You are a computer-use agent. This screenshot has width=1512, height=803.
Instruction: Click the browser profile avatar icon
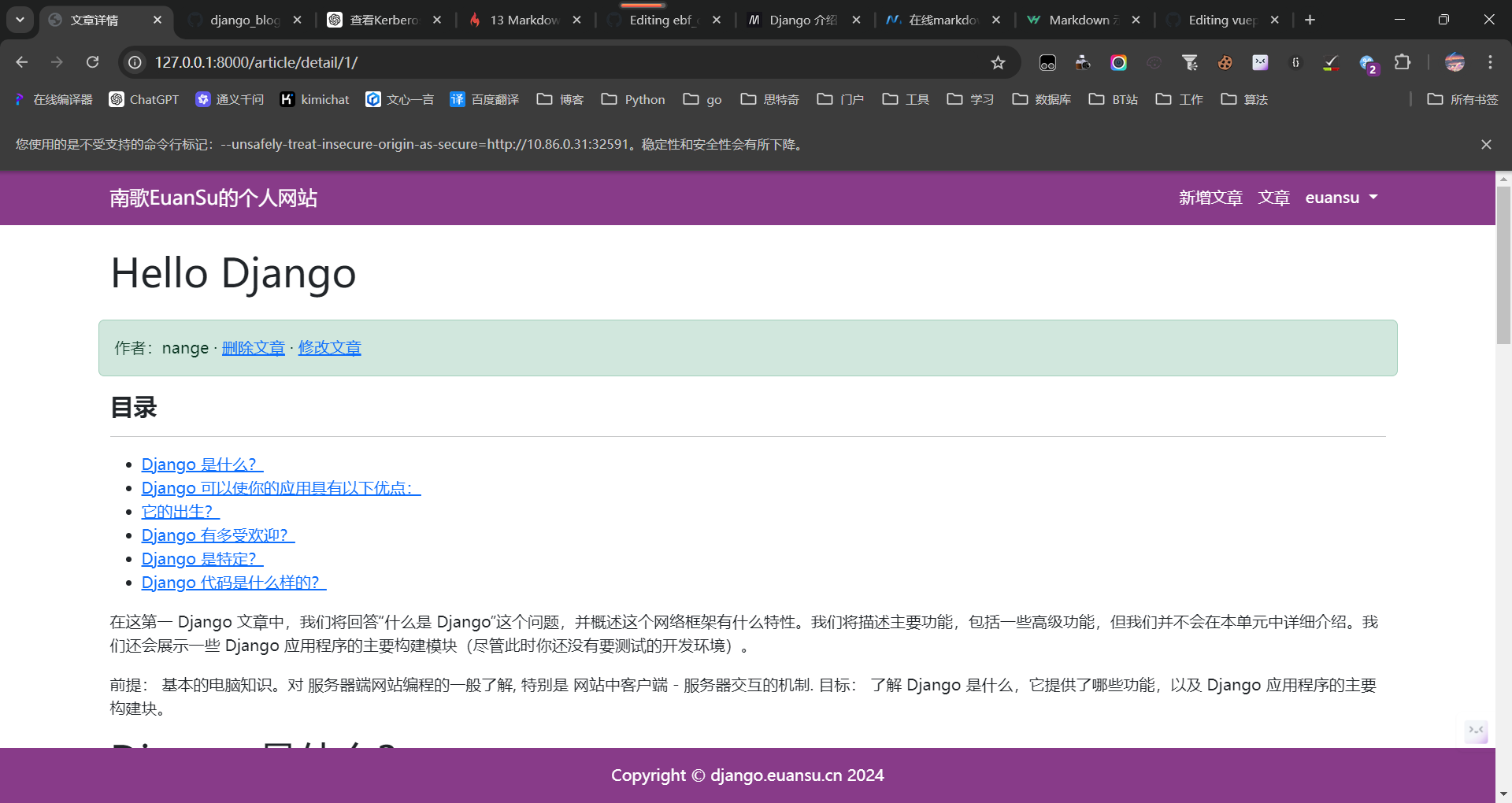pos(1455,62)
